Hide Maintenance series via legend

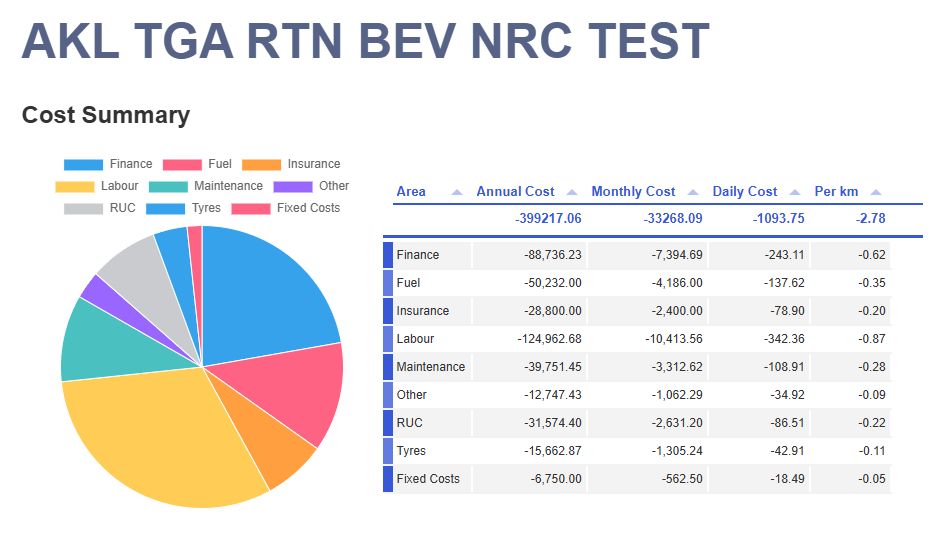(x=206, y=186)
